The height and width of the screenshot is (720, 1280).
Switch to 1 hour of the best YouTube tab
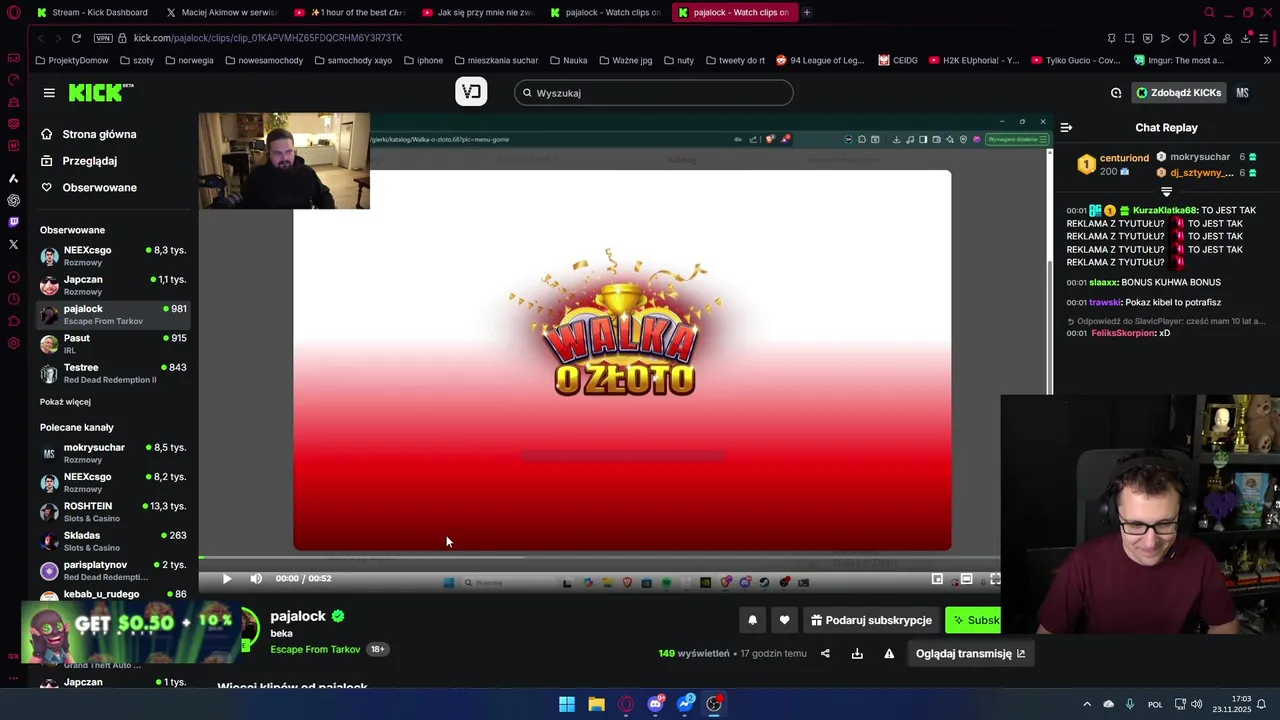(x=350, y=12)
